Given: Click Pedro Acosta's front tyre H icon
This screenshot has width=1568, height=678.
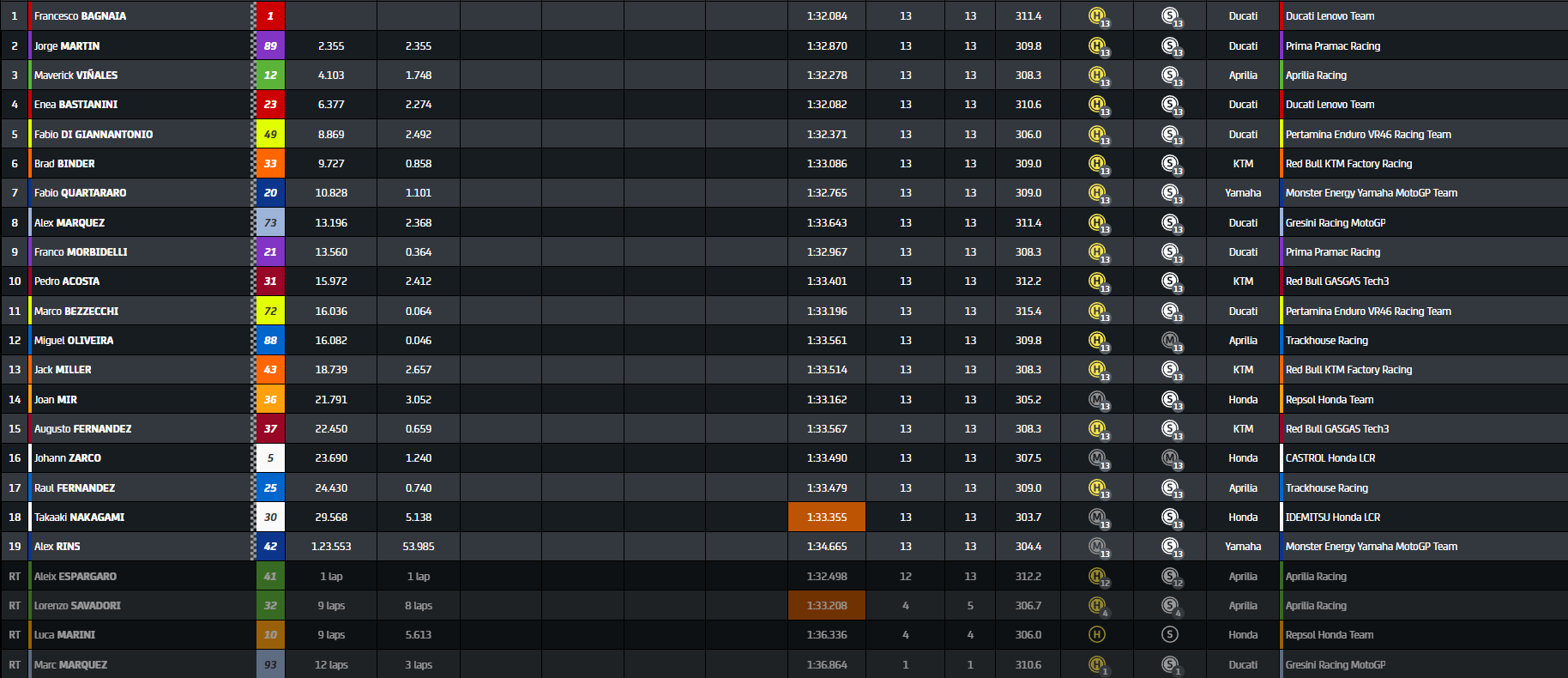Looking at the screenshot, I should click(x=1097, y=281).
